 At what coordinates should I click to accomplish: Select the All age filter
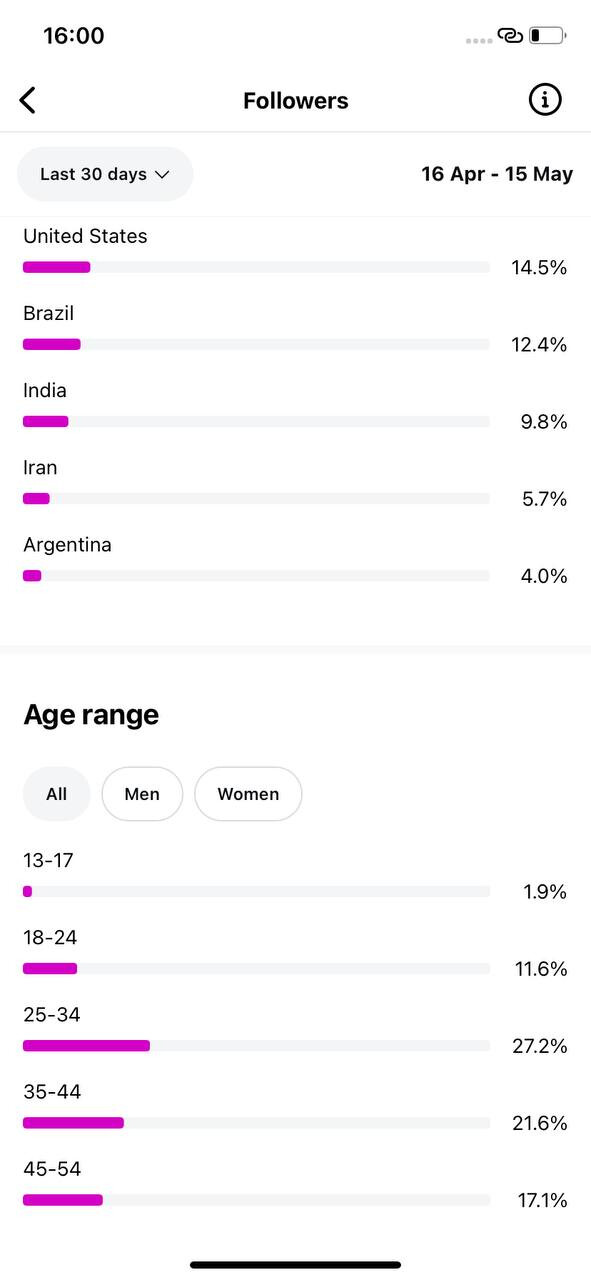[x=57, y=794]
